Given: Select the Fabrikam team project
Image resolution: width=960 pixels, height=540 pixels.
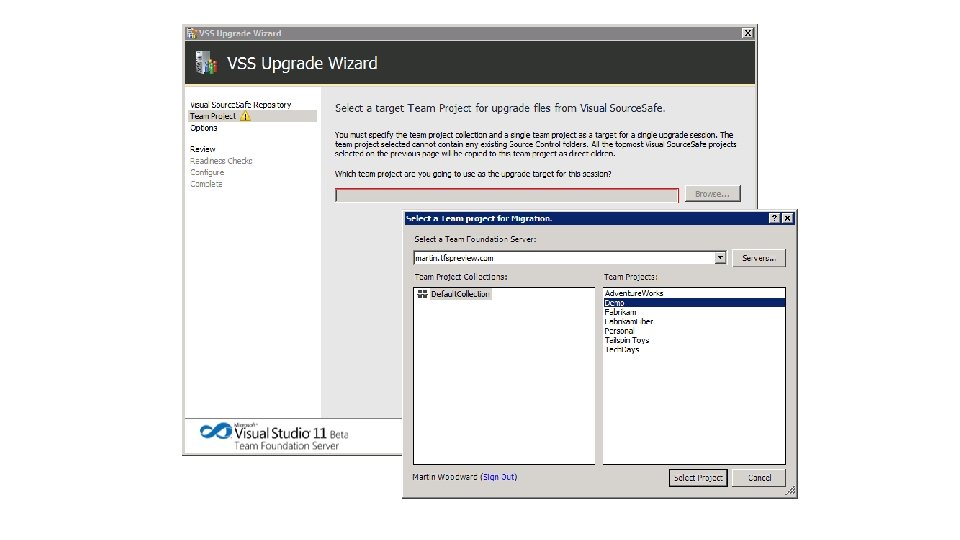Looking at the screenshot, I should point(694,312).
